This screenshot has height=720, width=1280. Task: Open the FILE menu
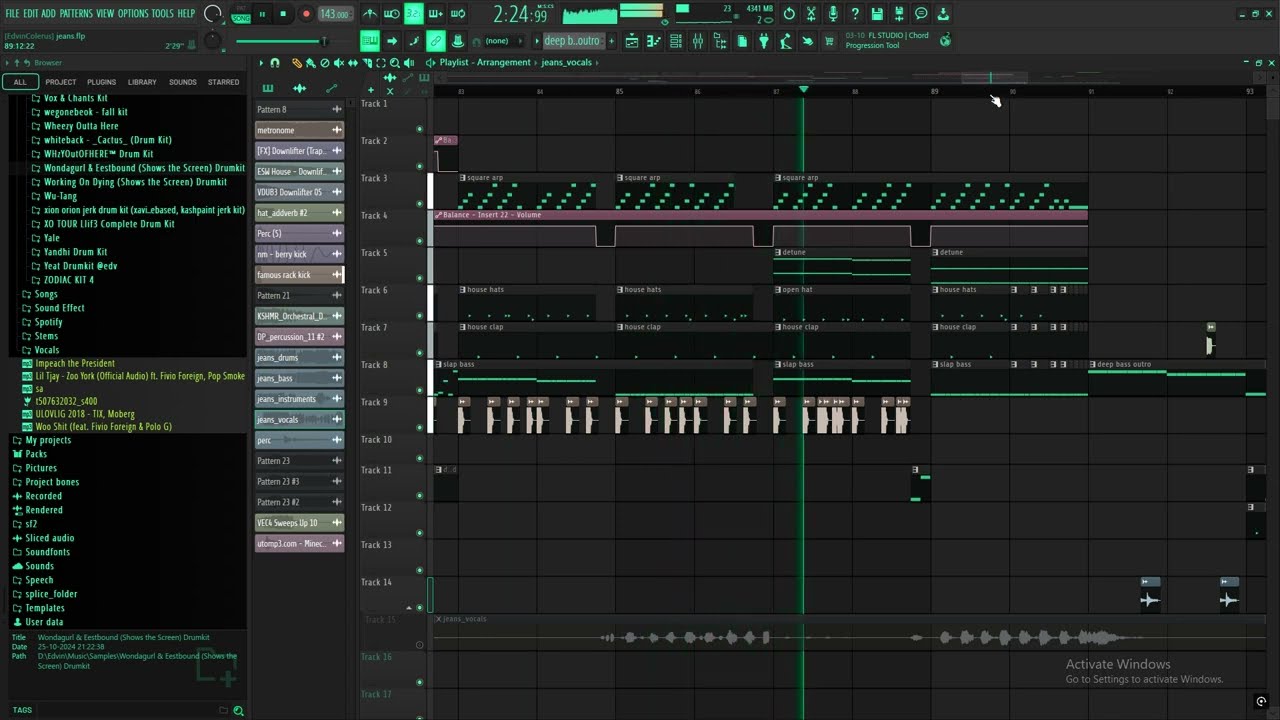[12, 13]
